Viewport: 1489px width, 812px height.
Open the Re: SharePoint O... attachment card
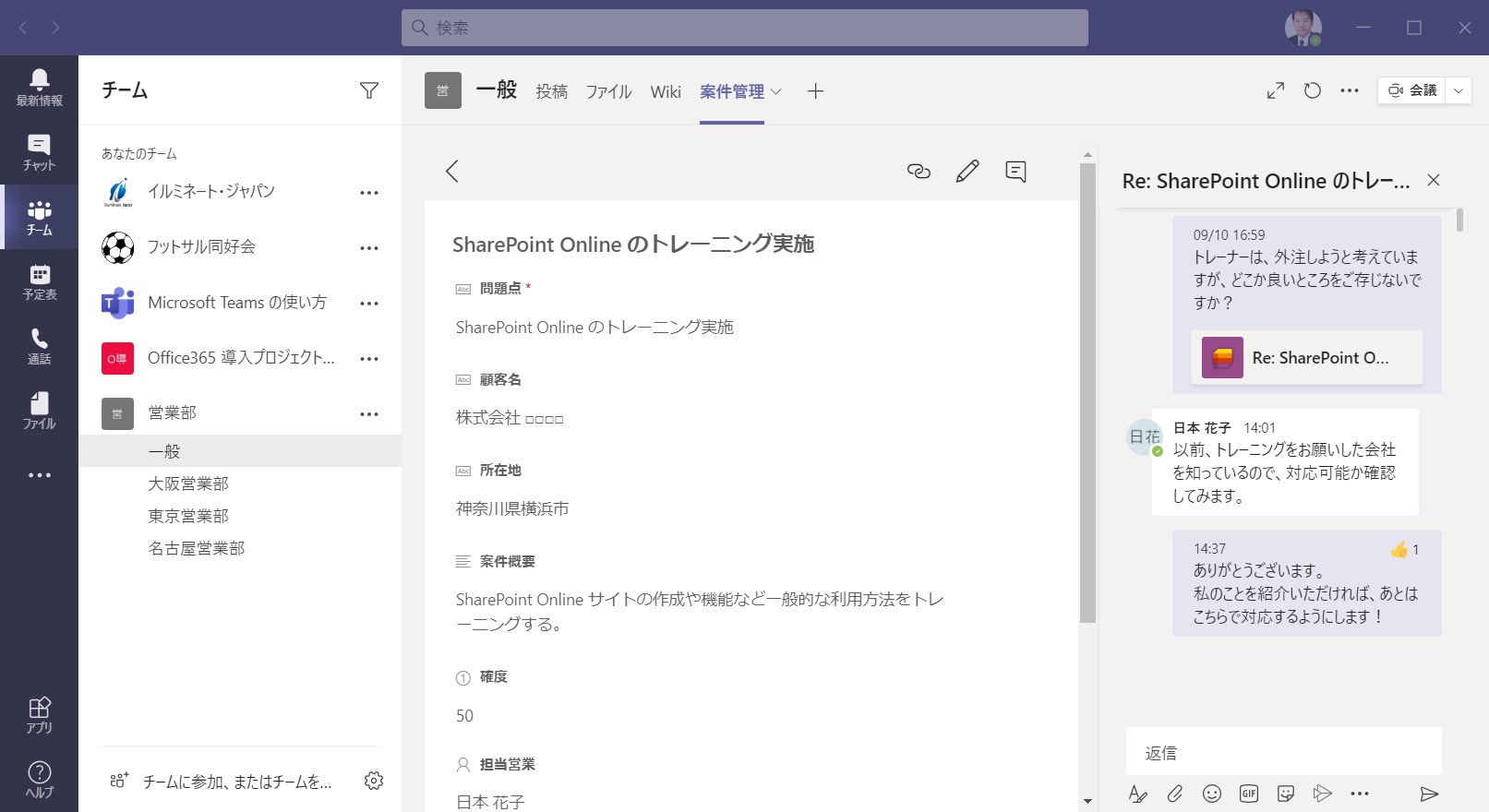[1307, 357]
